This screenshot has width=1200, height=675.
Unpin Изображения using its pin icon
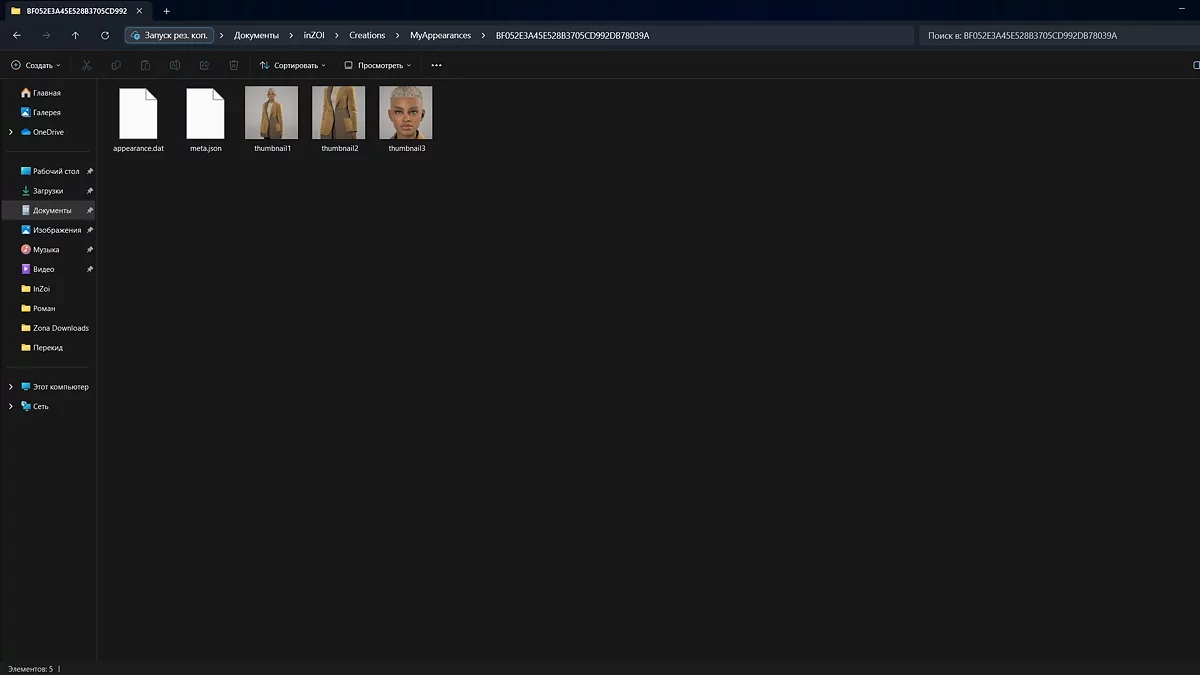coord(90,230)
